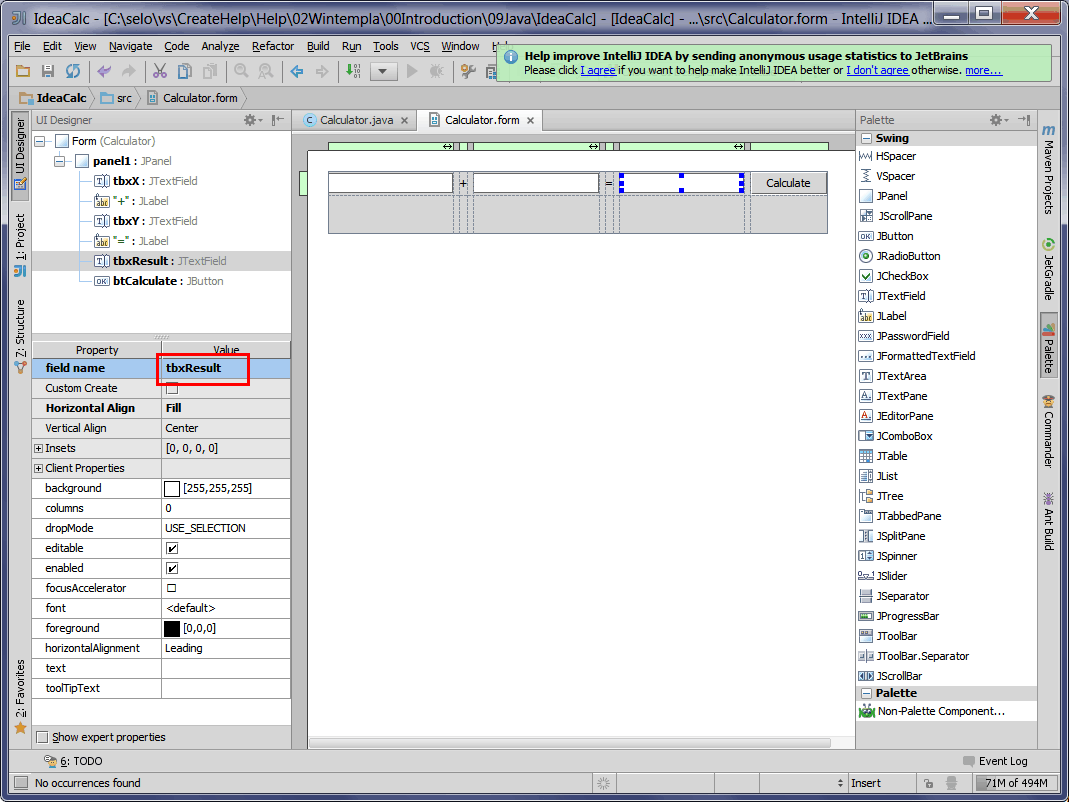Screen dimensions: 1069x802
Task: Click the Open folder toolbar icon
Action: (23, 71)
